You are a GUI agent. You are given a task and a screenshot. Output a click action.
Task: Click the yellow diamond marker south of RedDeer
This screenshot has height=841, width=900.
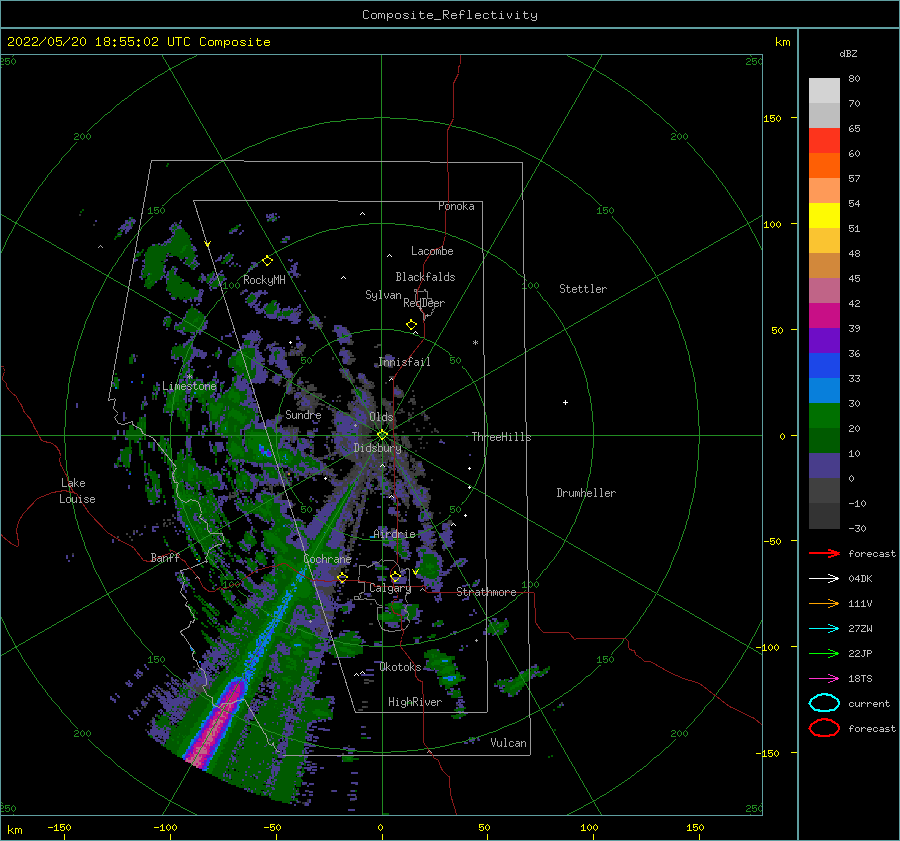point(411,325)
